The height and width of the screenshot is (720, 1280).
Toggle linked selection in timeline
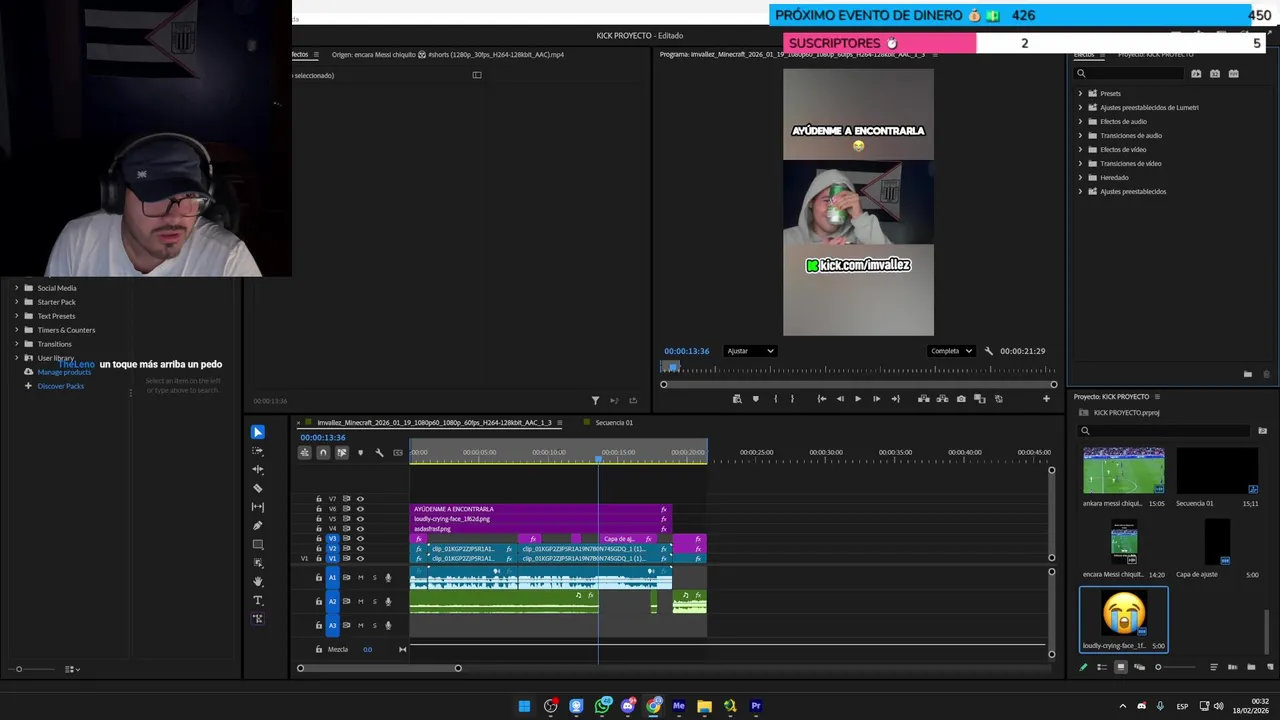coord(342,453)
